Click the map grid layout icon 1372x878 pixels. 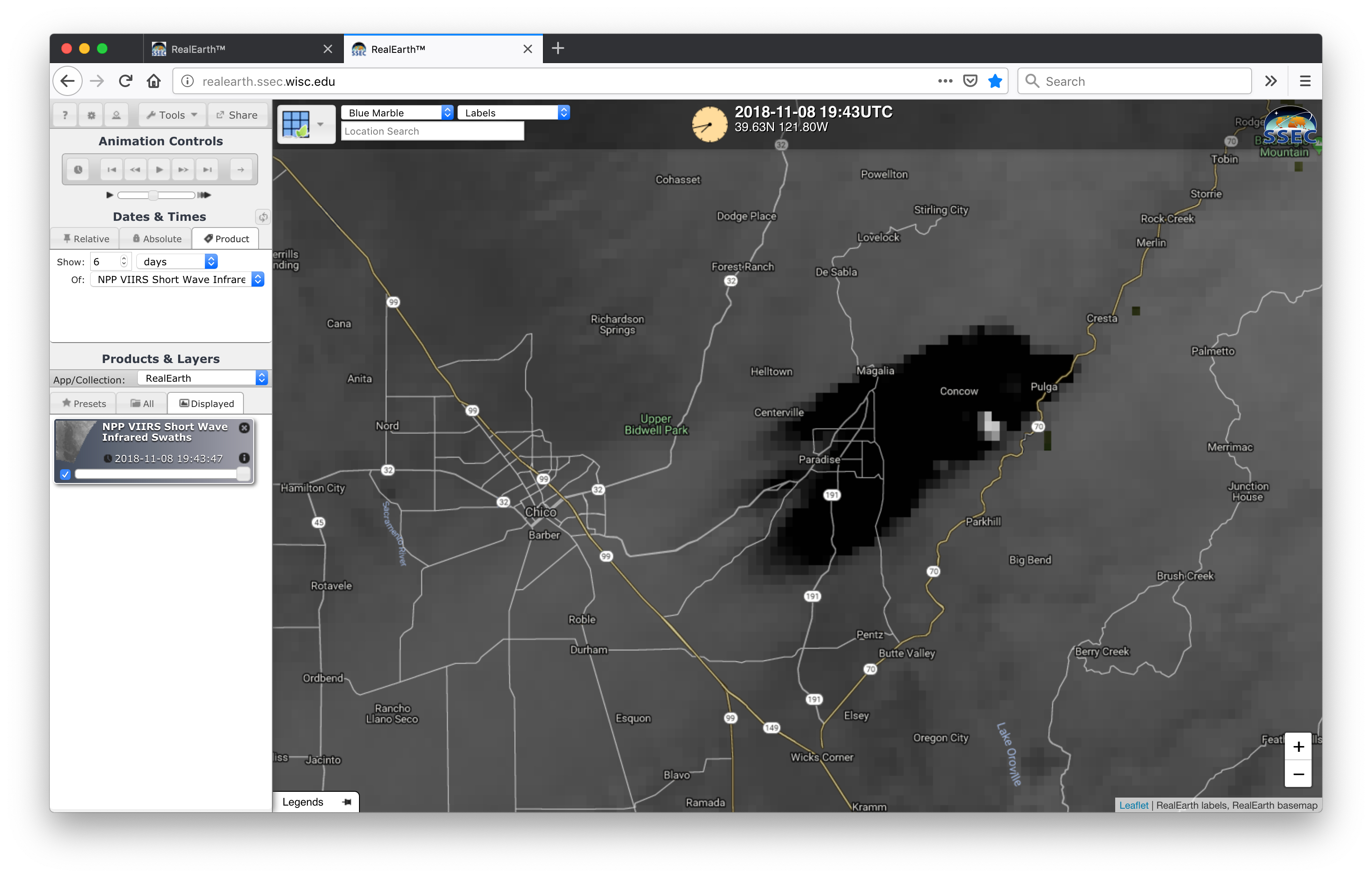coord(296,124)
